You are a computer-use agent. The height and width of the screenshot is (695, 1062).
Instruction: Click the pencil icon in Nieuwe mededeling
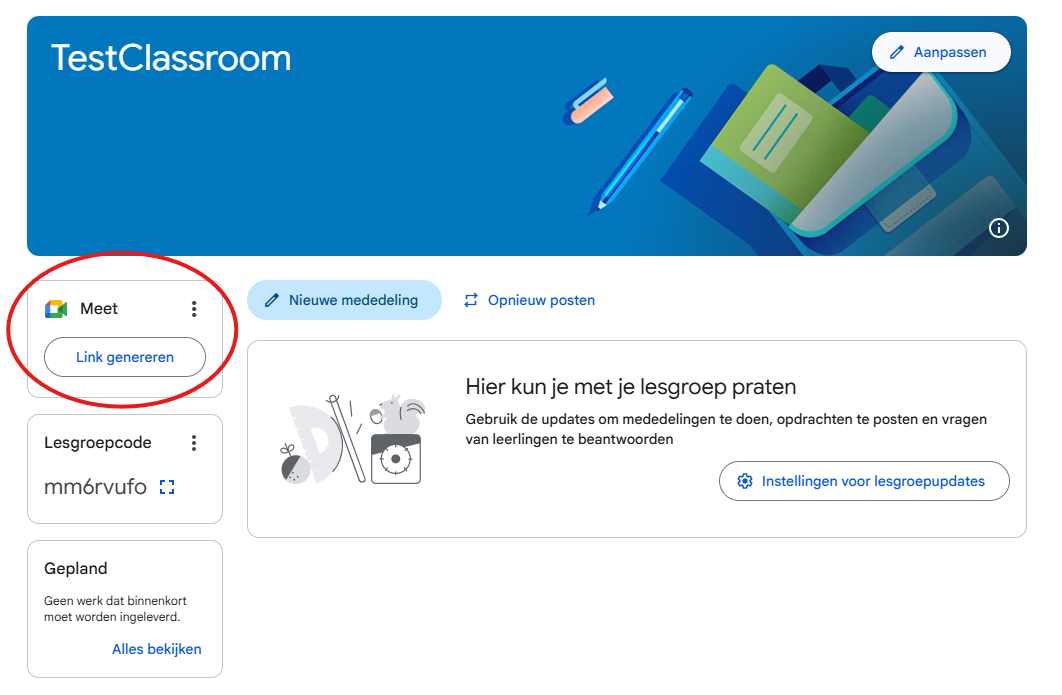coord(272,300)
